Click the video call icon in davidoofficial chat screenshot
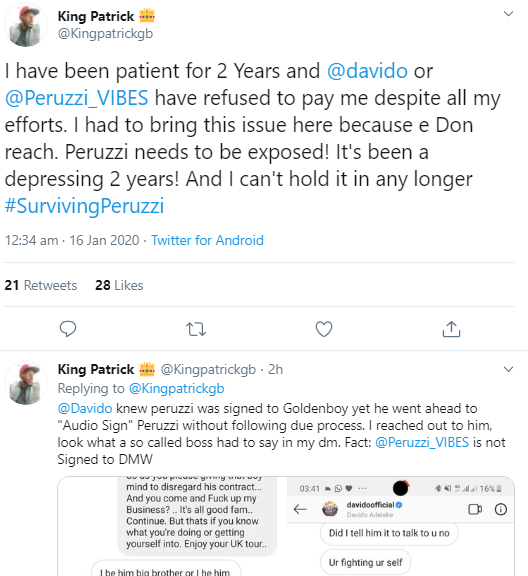Viewport: 528px width, 576px height. pos(475,509)
